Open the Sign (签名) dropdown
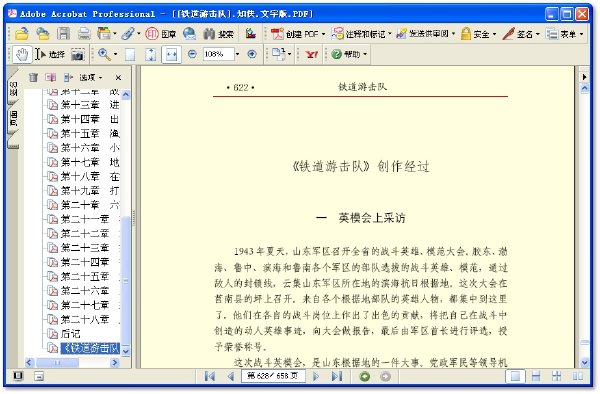Viewport: 600px width, 394px height. (x=521, y=34)
